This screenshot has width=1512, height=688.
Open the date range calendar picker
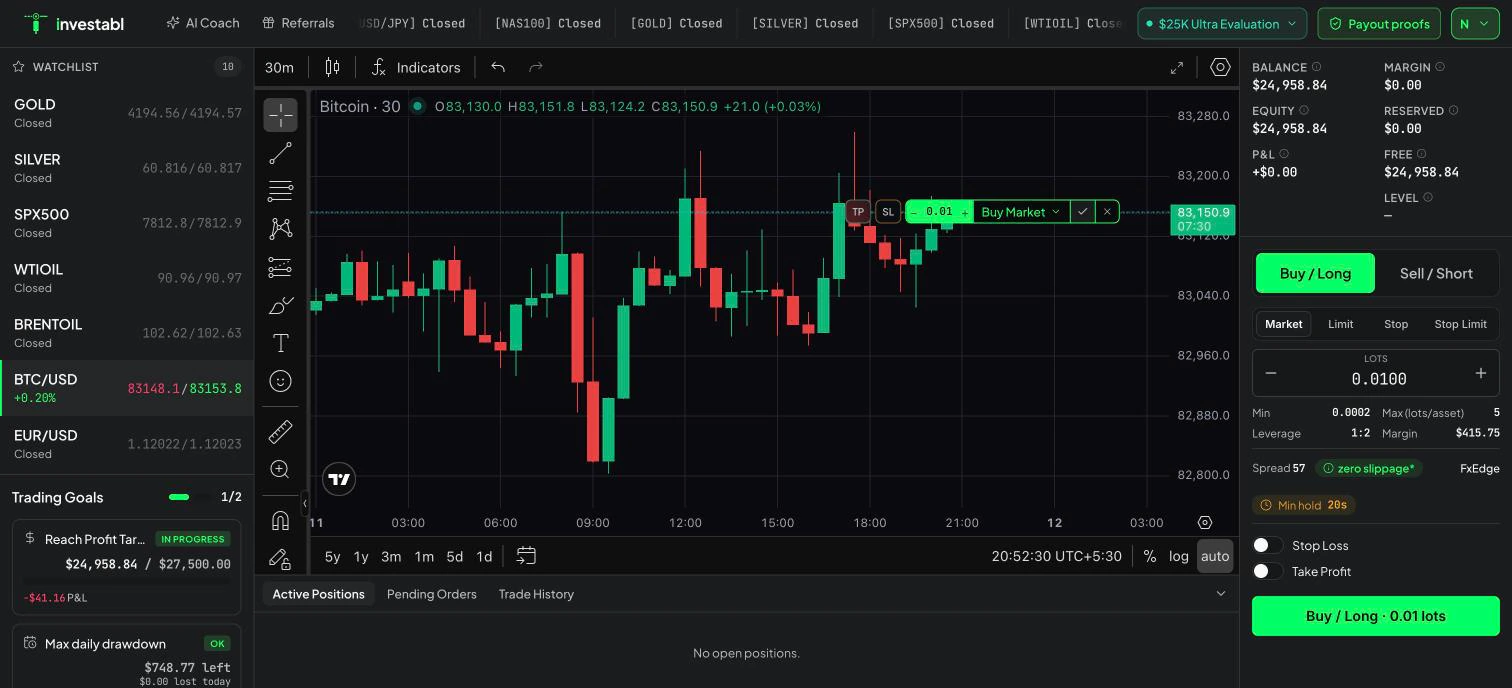tap(526, 556)
